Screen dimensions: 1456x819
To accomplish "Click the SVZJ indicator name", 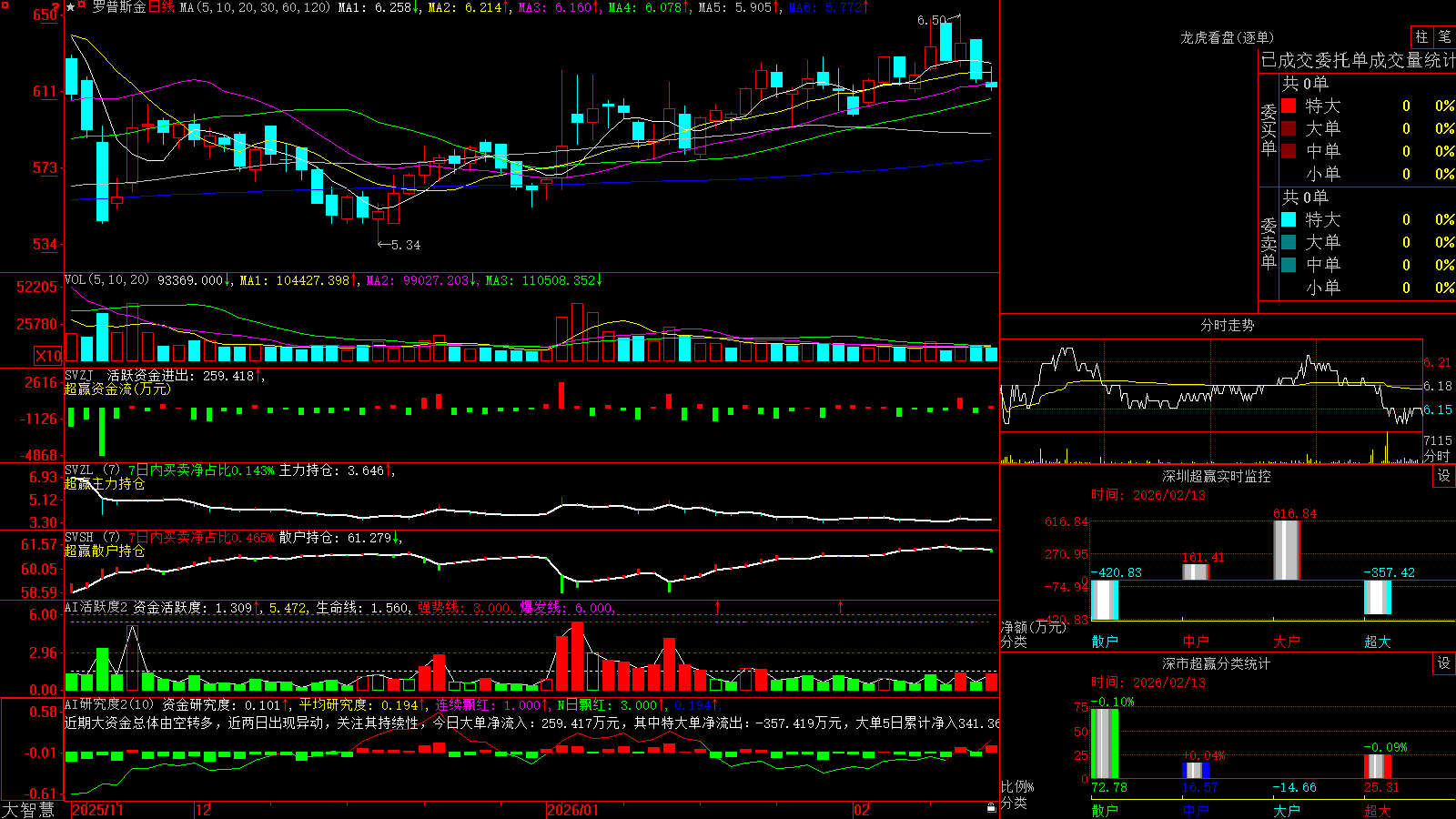I will 79,375.
